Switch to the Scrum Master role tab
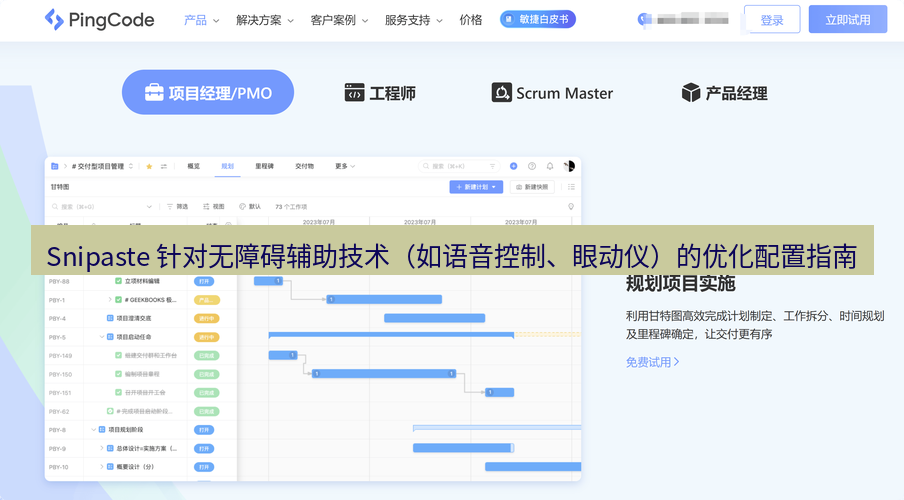Viewport: 904px width, 500px height. [552, 93]
